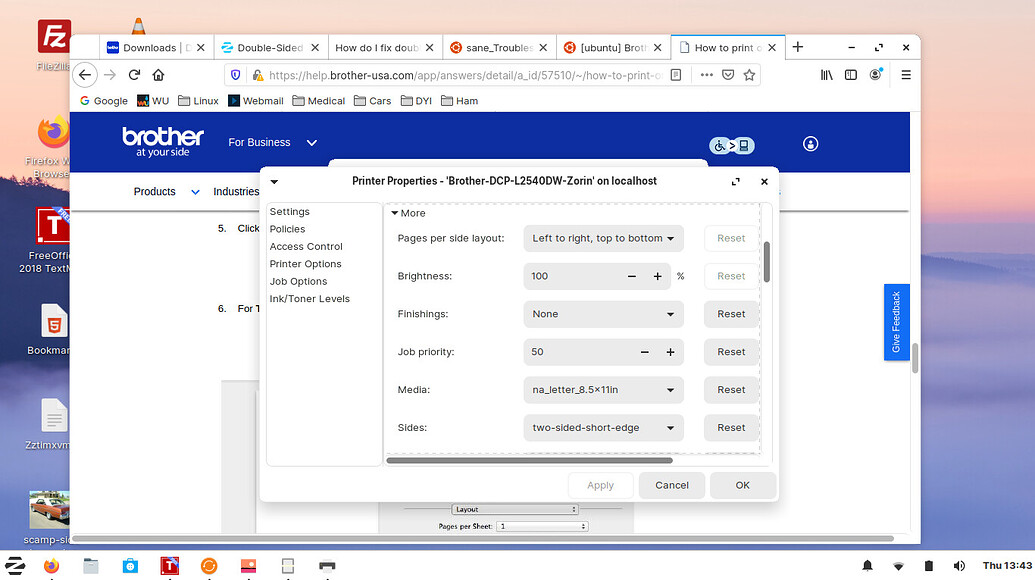
Task: Open the Firefox hamburger menu
Action: coord(906,75)
